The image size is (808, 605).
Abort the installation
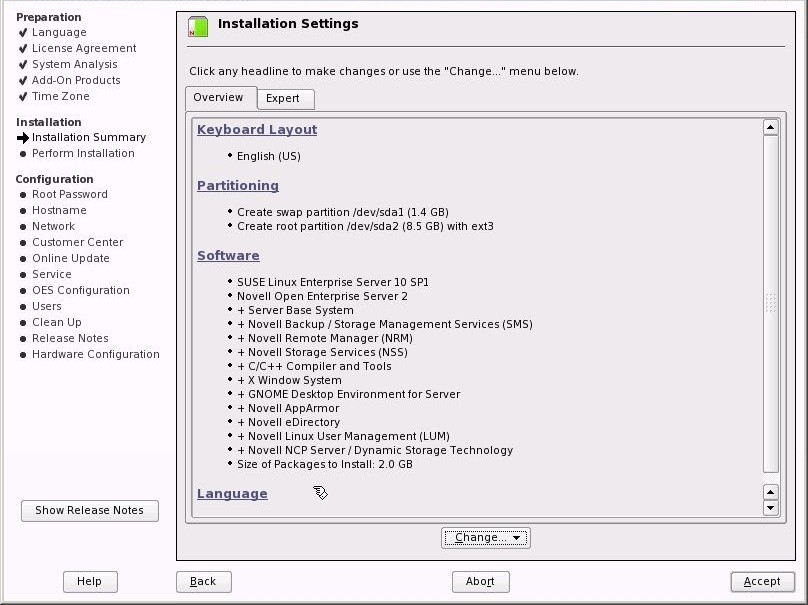(480, 581)
